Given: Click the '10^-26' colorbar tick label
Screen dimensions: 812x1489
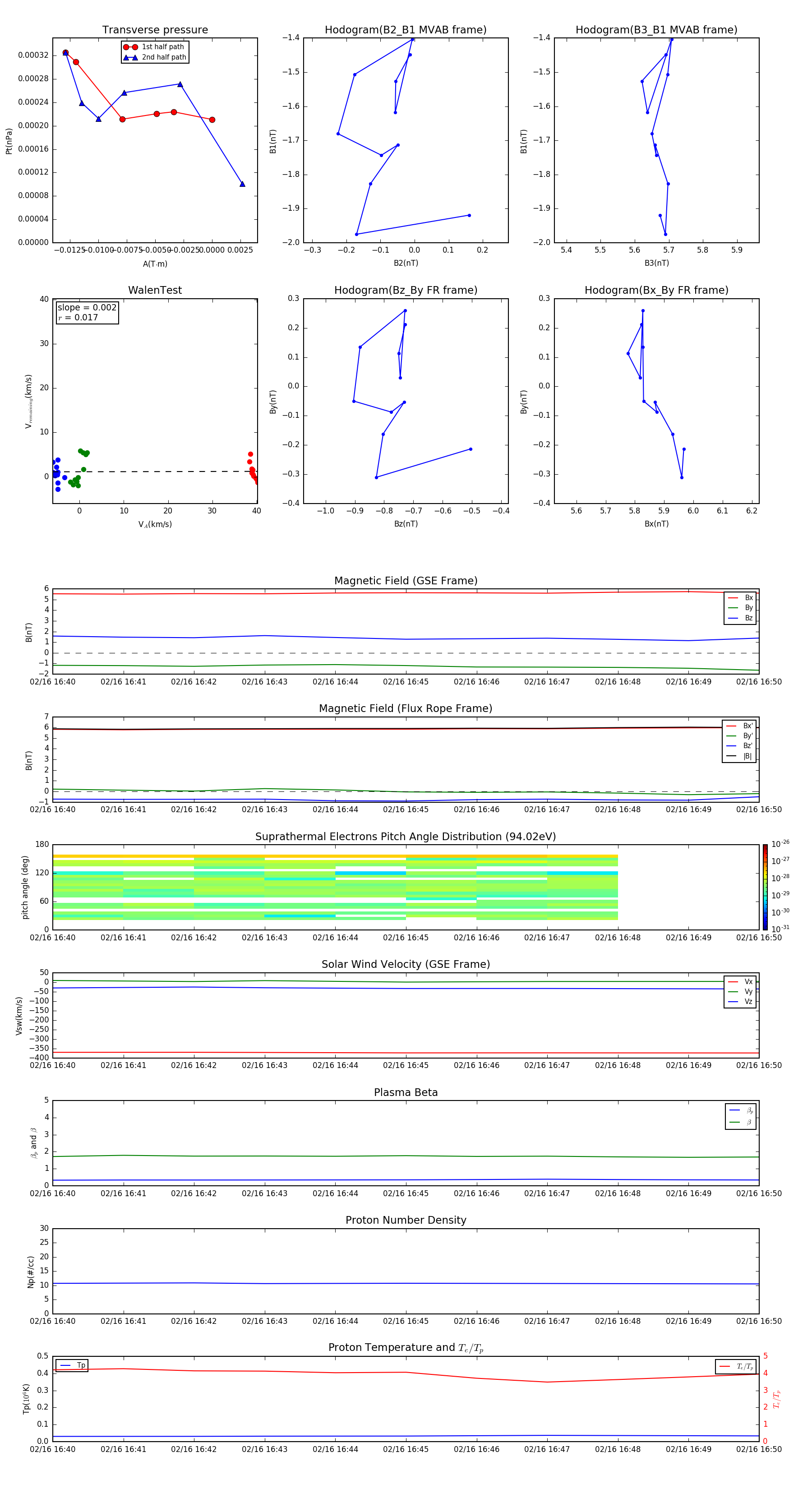Looking at the screenshot, I should pos(780,844).
